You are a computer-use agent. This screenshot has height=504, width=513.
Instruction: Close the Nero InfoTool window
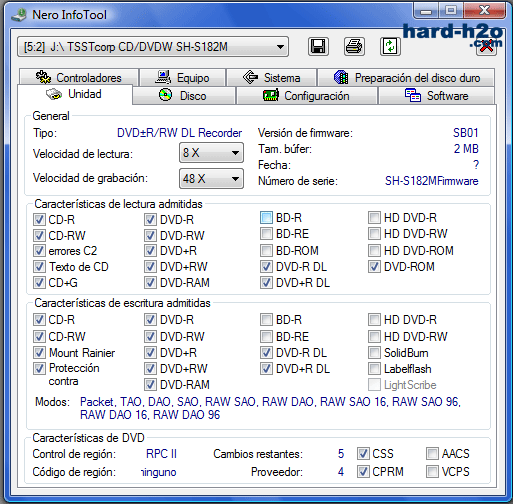[484, 12]
